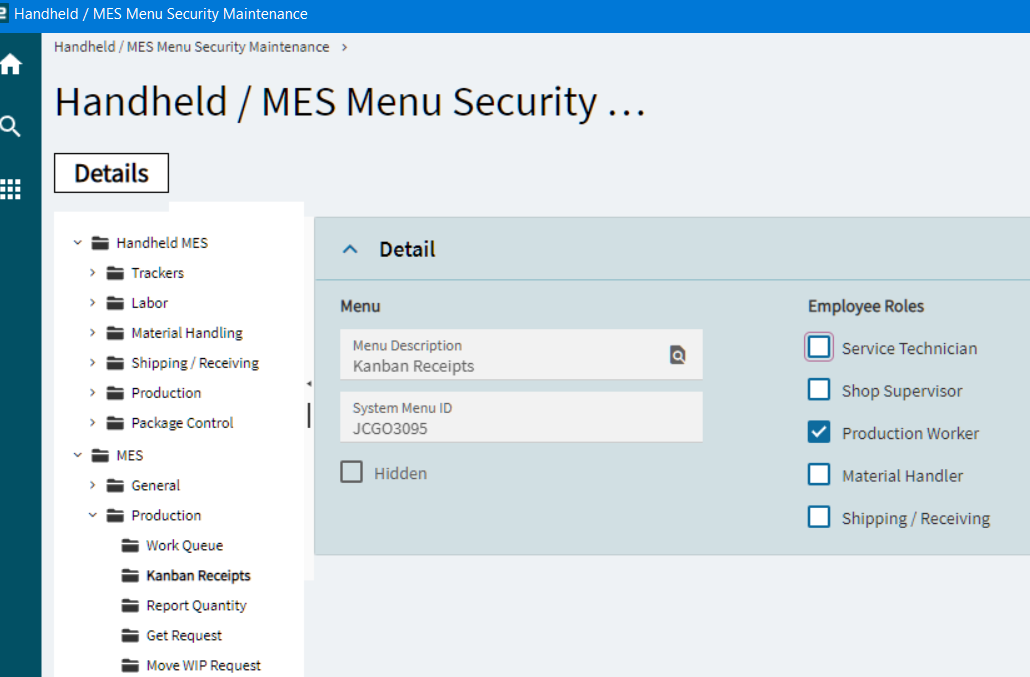The image size is (1030, 677).
Task: Toggle the Hidden checkbox
Action: coord(351,471)
